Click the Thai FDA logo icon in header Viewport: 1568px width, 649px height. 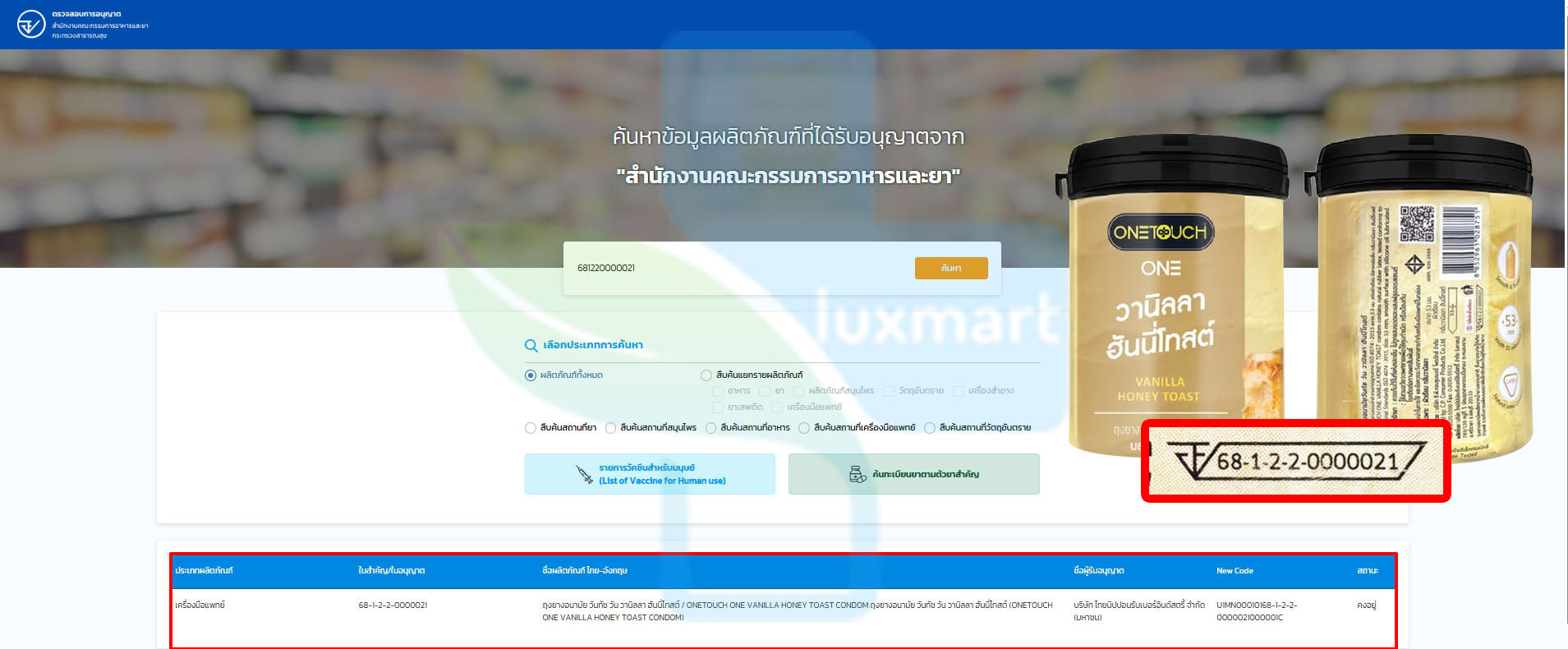click(30, 25)
